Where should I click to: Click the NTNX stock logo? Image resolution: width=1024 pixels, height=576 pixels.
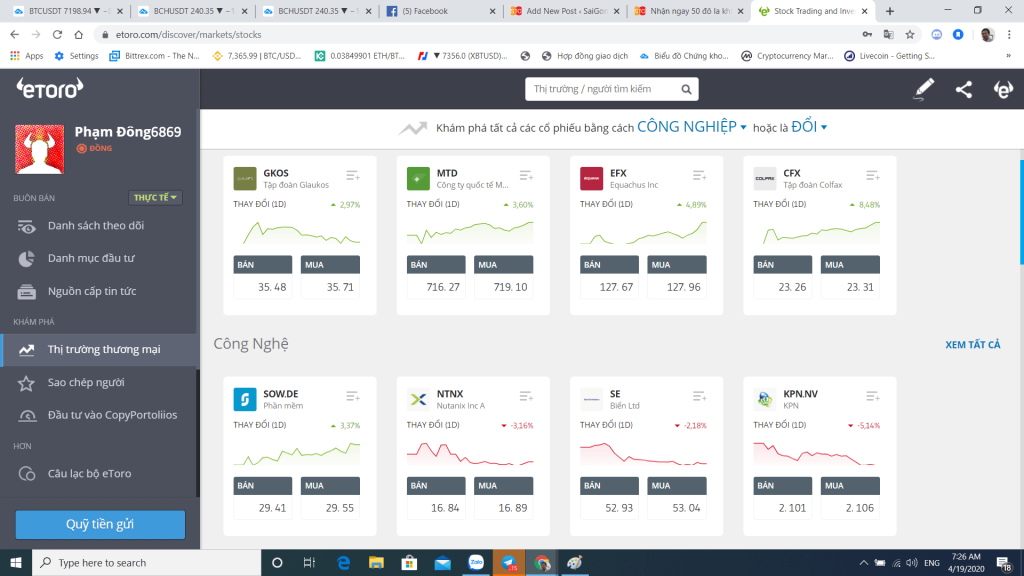coord(418,399)
